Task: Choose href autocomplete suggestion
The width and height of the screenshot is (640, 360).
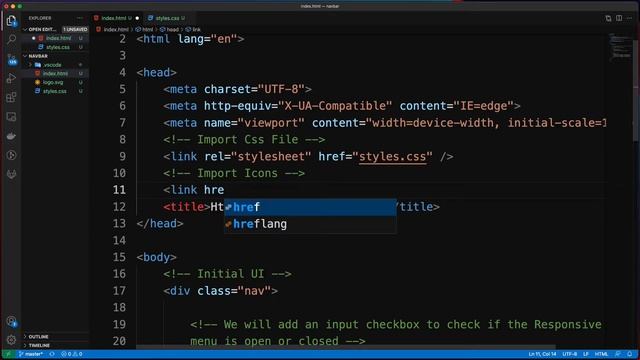Action: [310, 207]
